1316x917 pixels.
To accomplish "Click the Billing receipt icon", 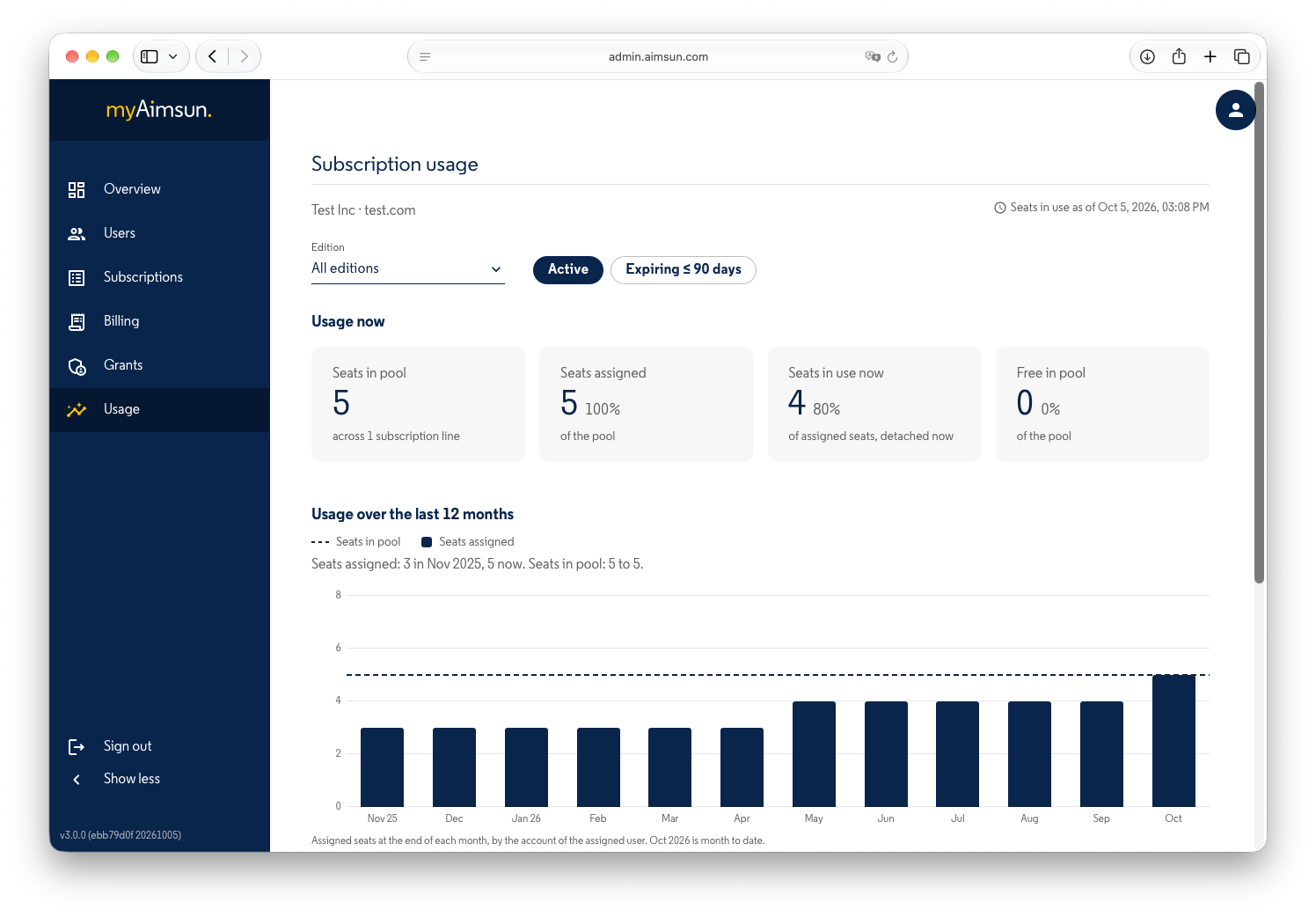I will pos(77,321).
